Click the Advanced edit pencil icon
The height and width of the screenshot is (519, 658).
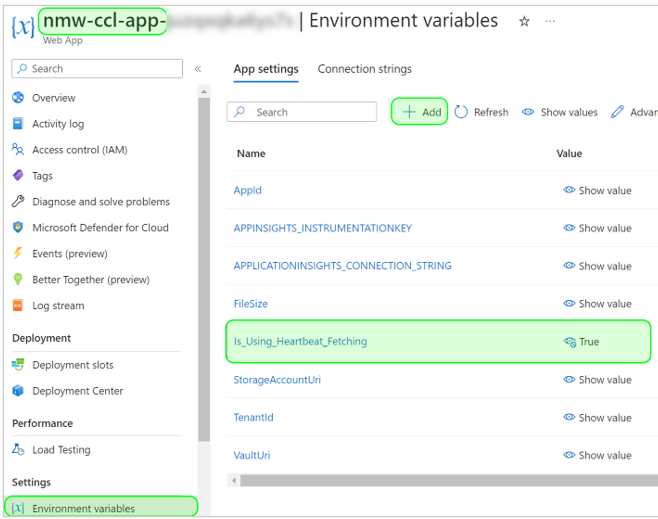click(617, 112)
